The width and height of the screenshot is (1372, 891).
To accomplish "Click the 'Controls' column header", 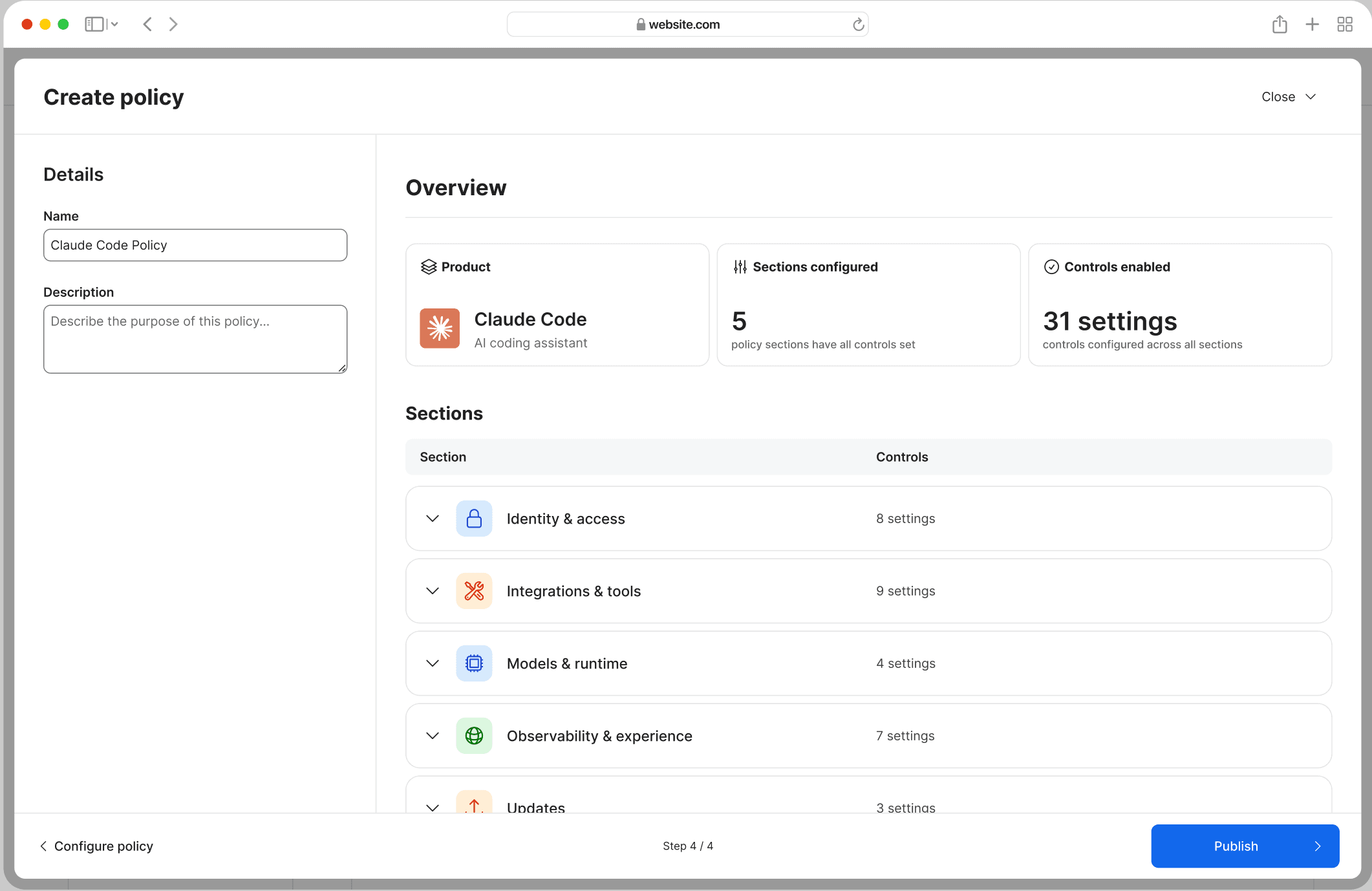I will pyautogui.click(x=902, y=457).
